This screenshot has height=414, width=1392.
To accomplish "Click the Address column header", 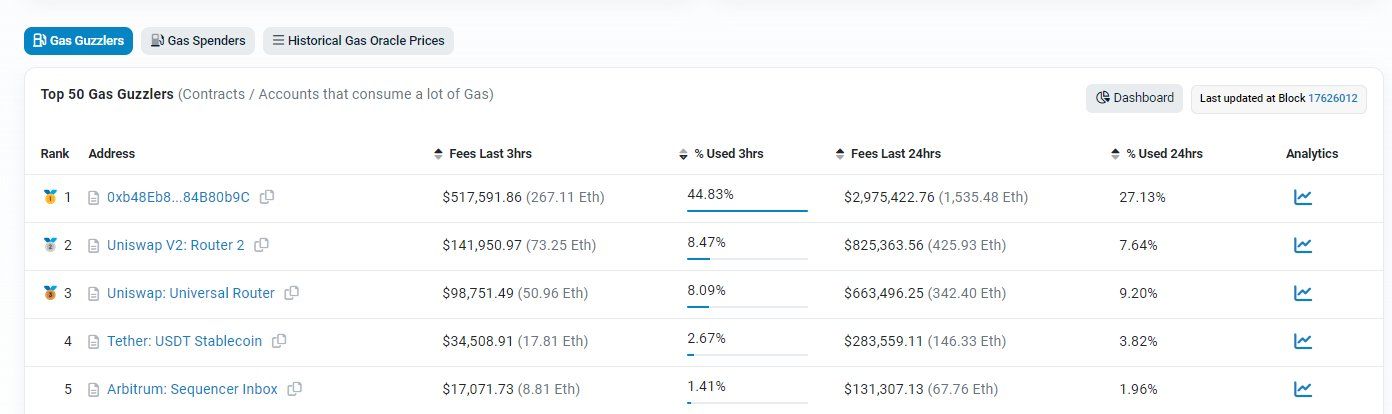I will click(112, 154).
